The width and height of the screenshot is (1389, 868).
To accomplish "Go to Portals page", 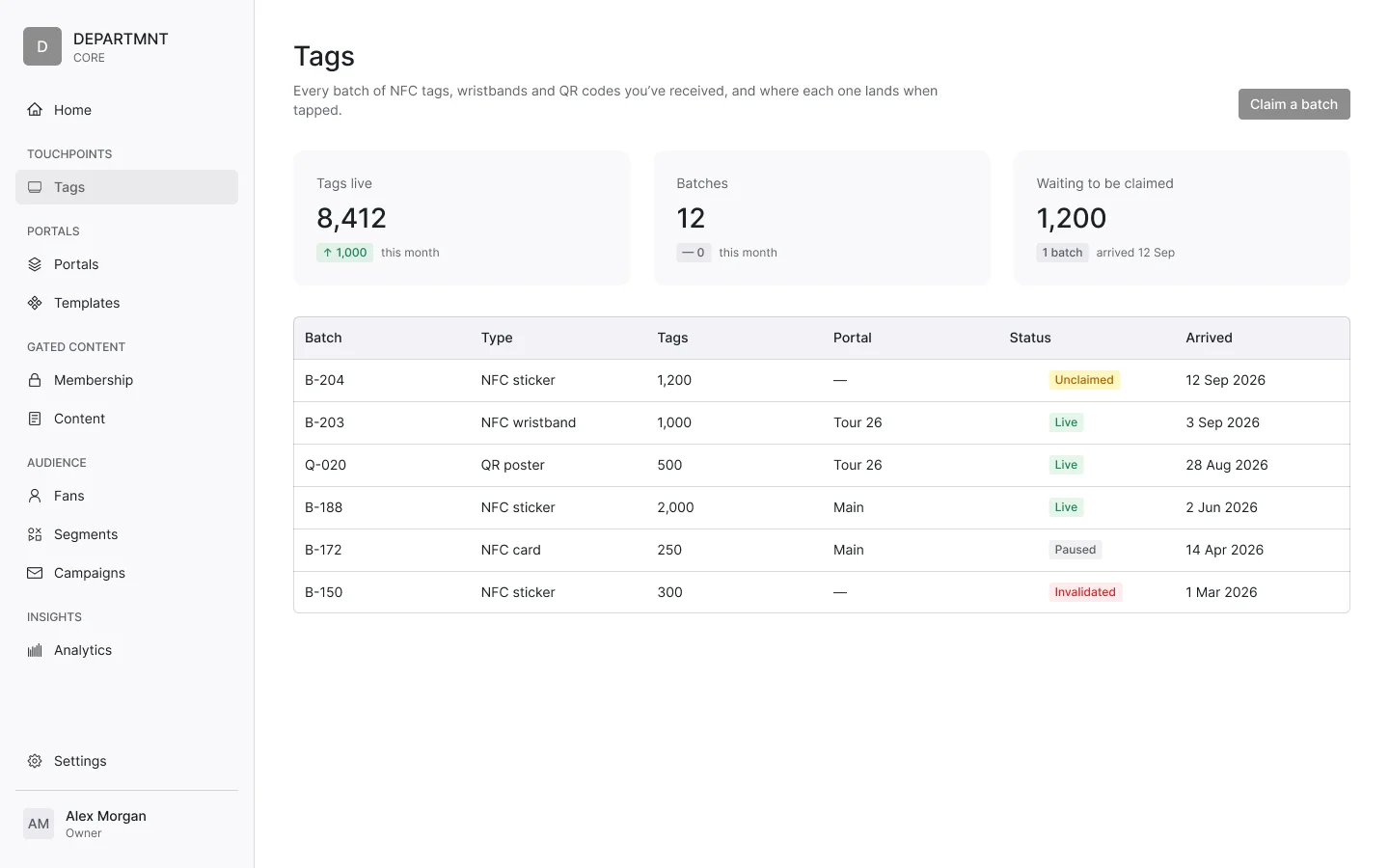I will tap(126, 264).
